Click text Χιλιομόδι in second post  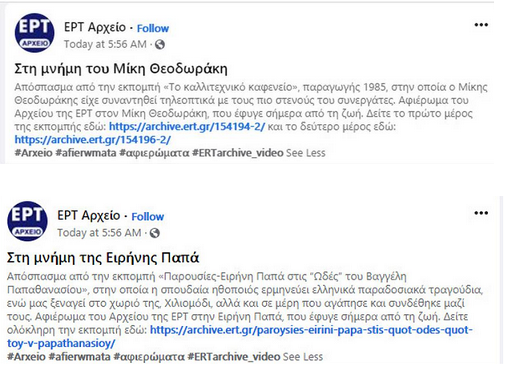click(188, 303)
